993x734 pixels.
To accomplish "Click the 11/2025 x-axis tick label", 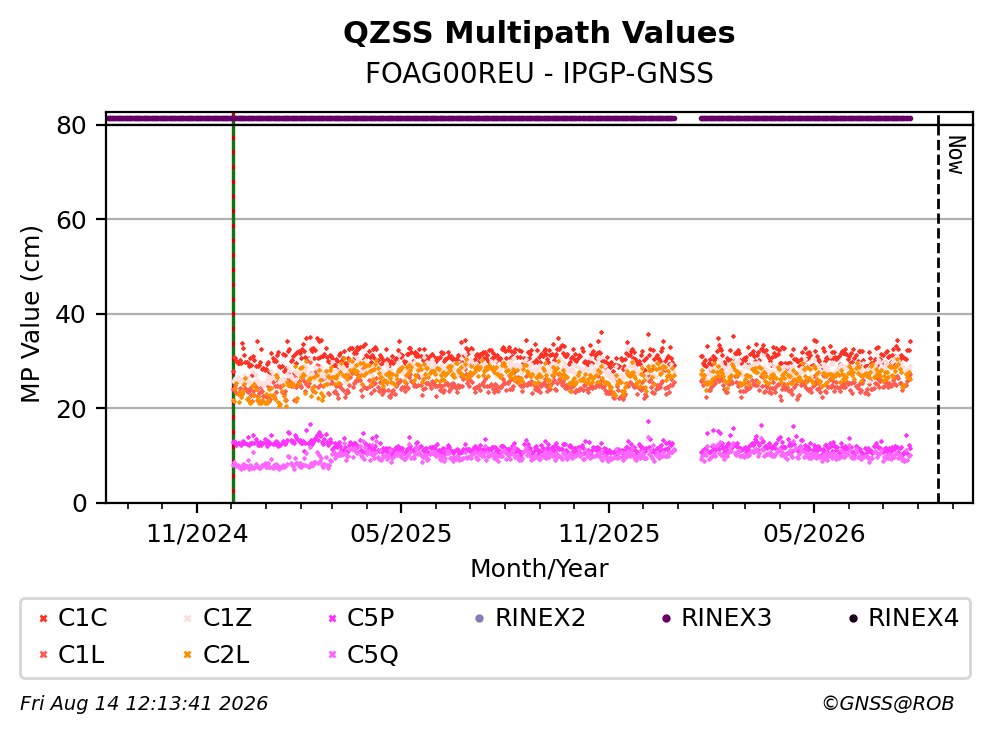I will point(609,534).
